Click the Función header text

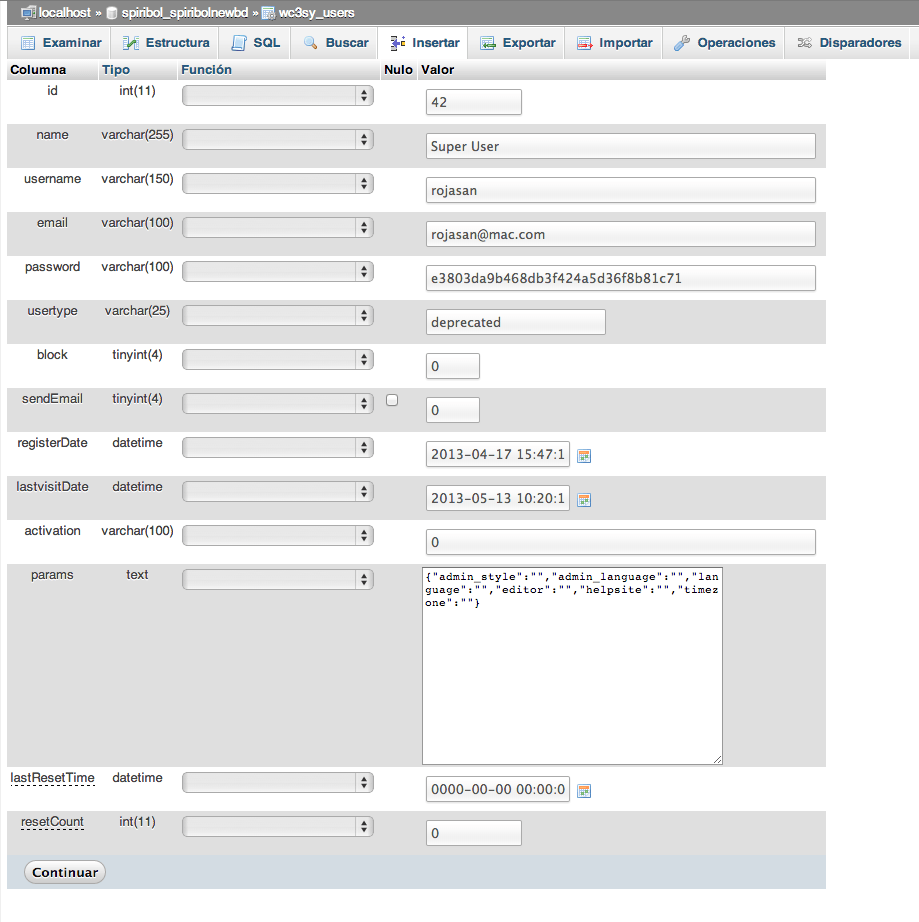pyautogui.click(x=206, y=69)
